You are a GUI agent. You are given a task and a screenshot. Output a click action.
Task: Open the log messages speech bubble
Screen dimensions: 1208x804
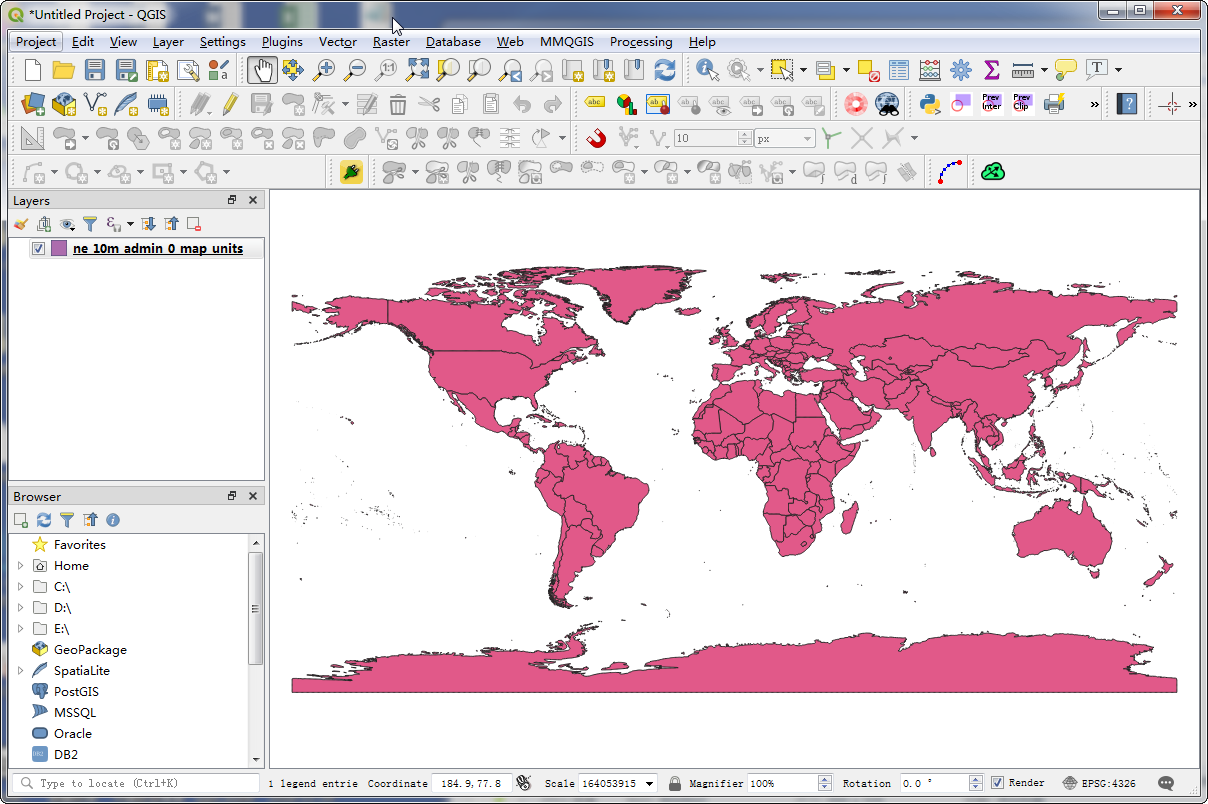(1166, 783)
